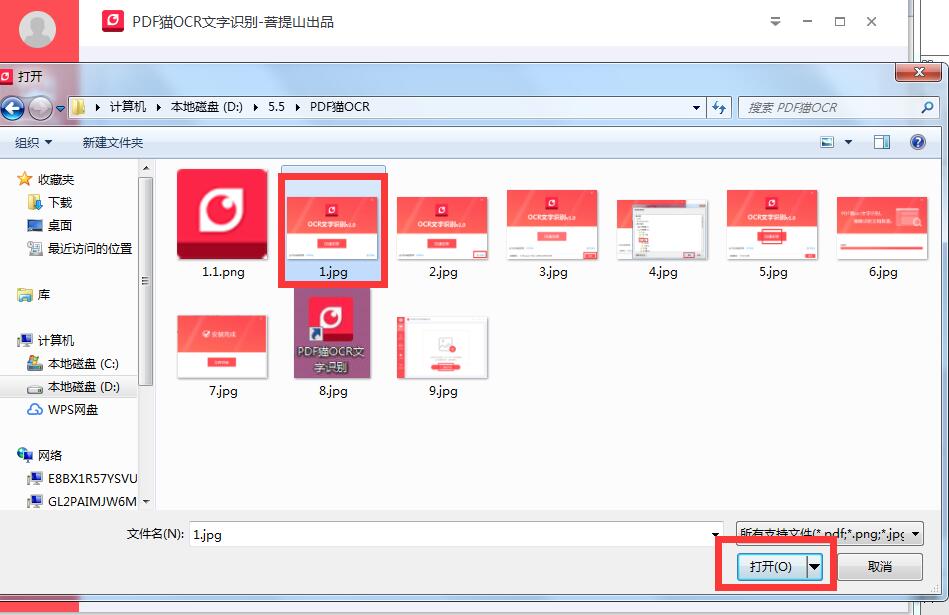Screen dimensions: 949x615
Task: Select 桌面 in the favorites list
Action: tap(60, 226)
